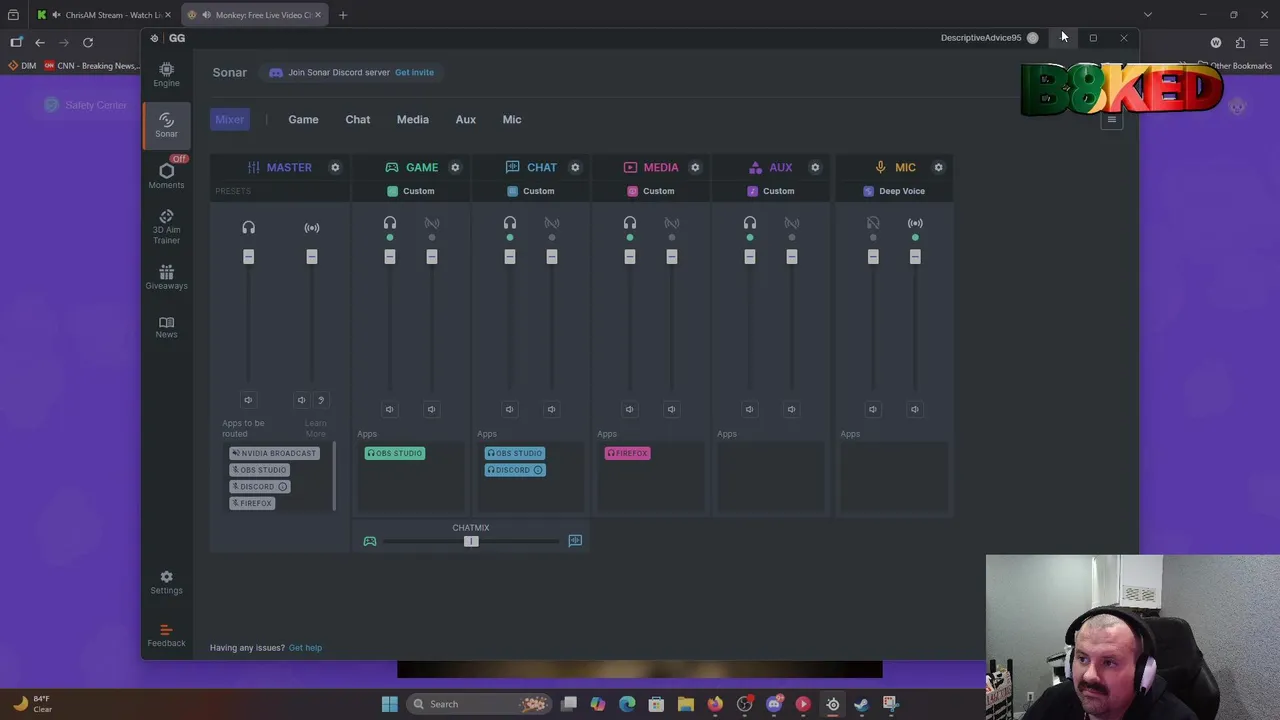Mute the Master headphone output
Screen dimensions: 1280x720
coord(248,400)
